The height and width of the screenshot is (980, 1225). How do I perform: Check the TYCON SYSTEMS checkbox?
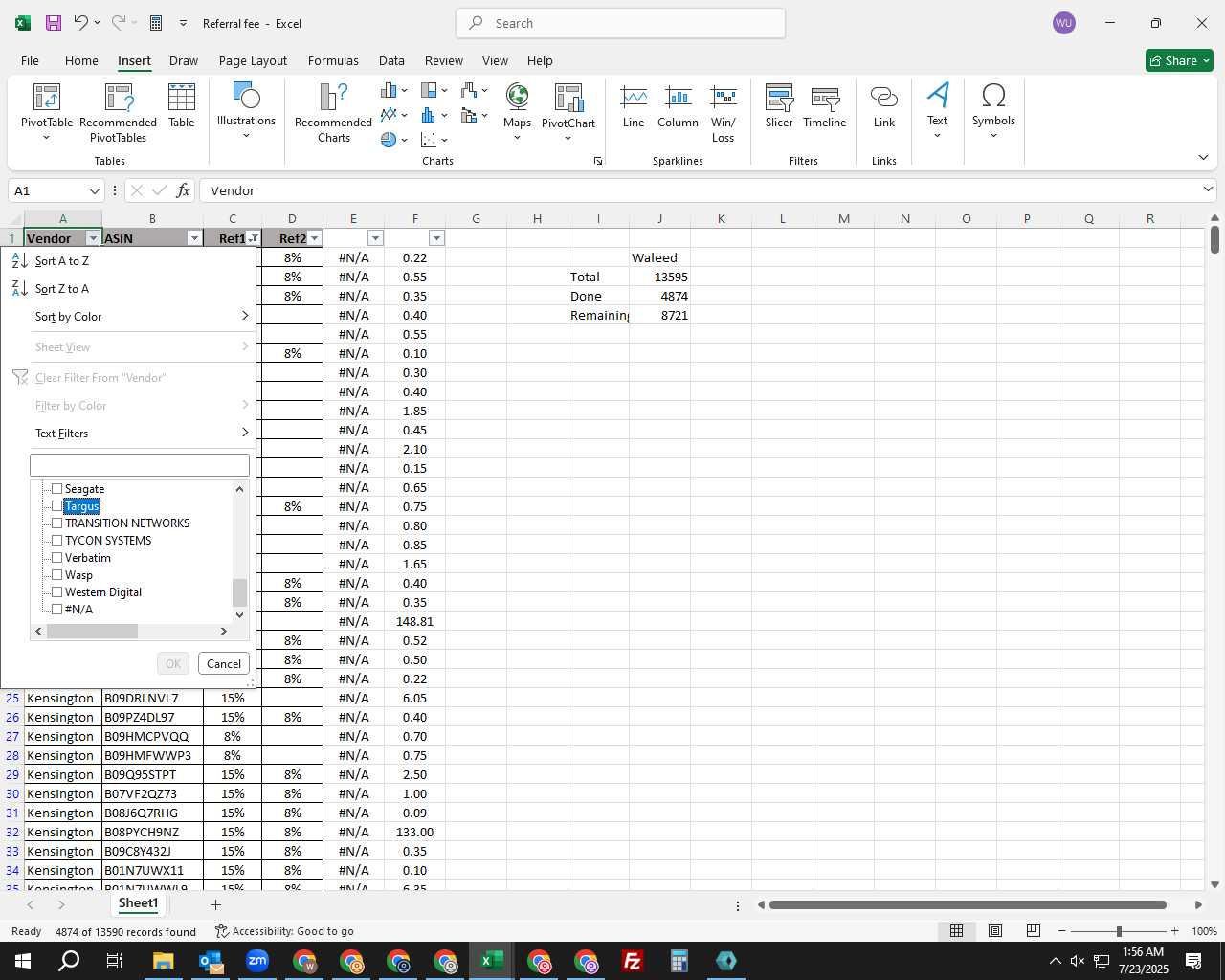point(56,541)
